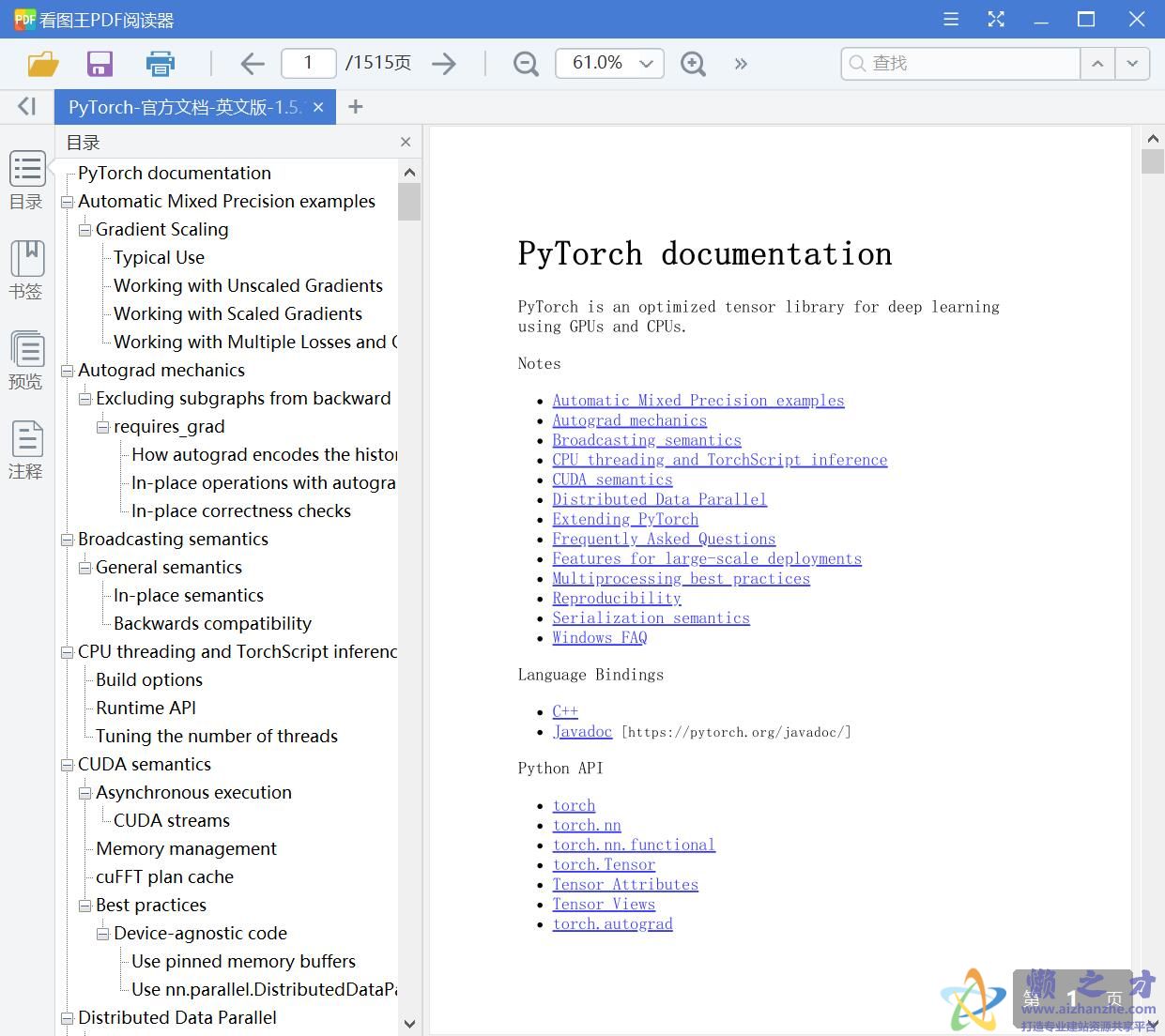Screen dimensions: 1165x1036
Task: Open the hamburger menu in the title bar
Action: coord(950,19)
